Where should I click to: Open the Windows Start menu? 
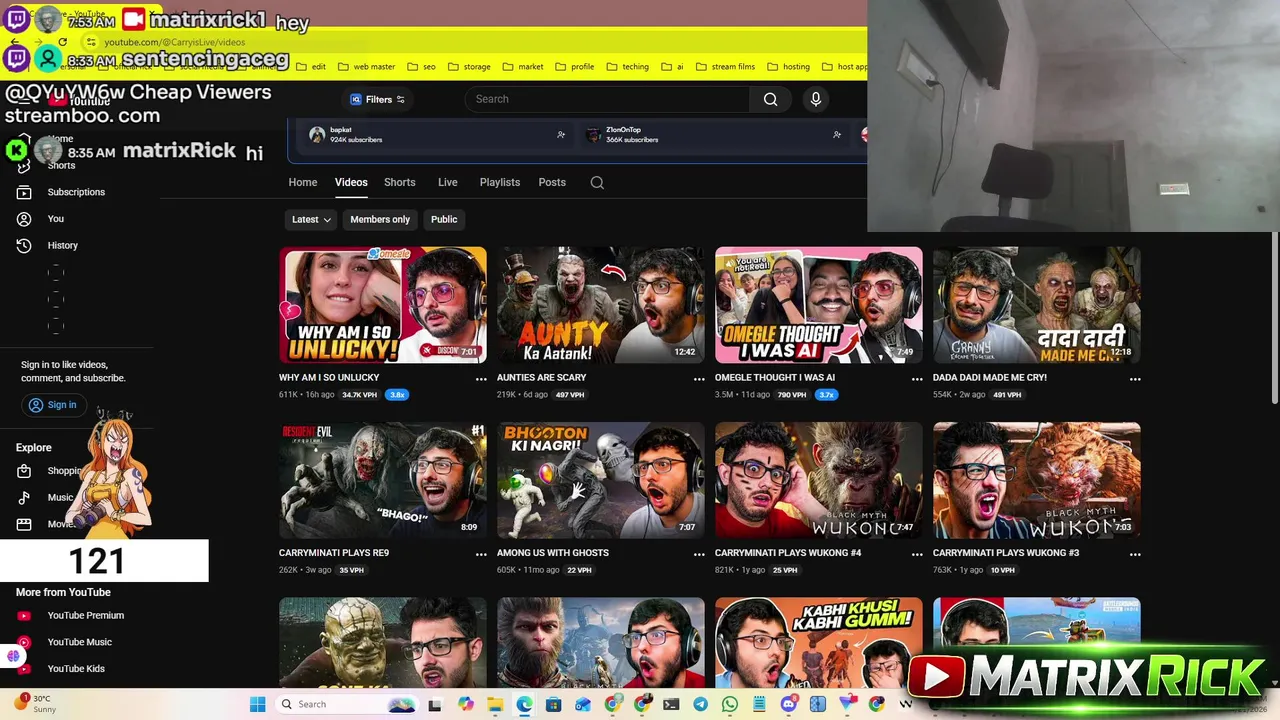257,704
